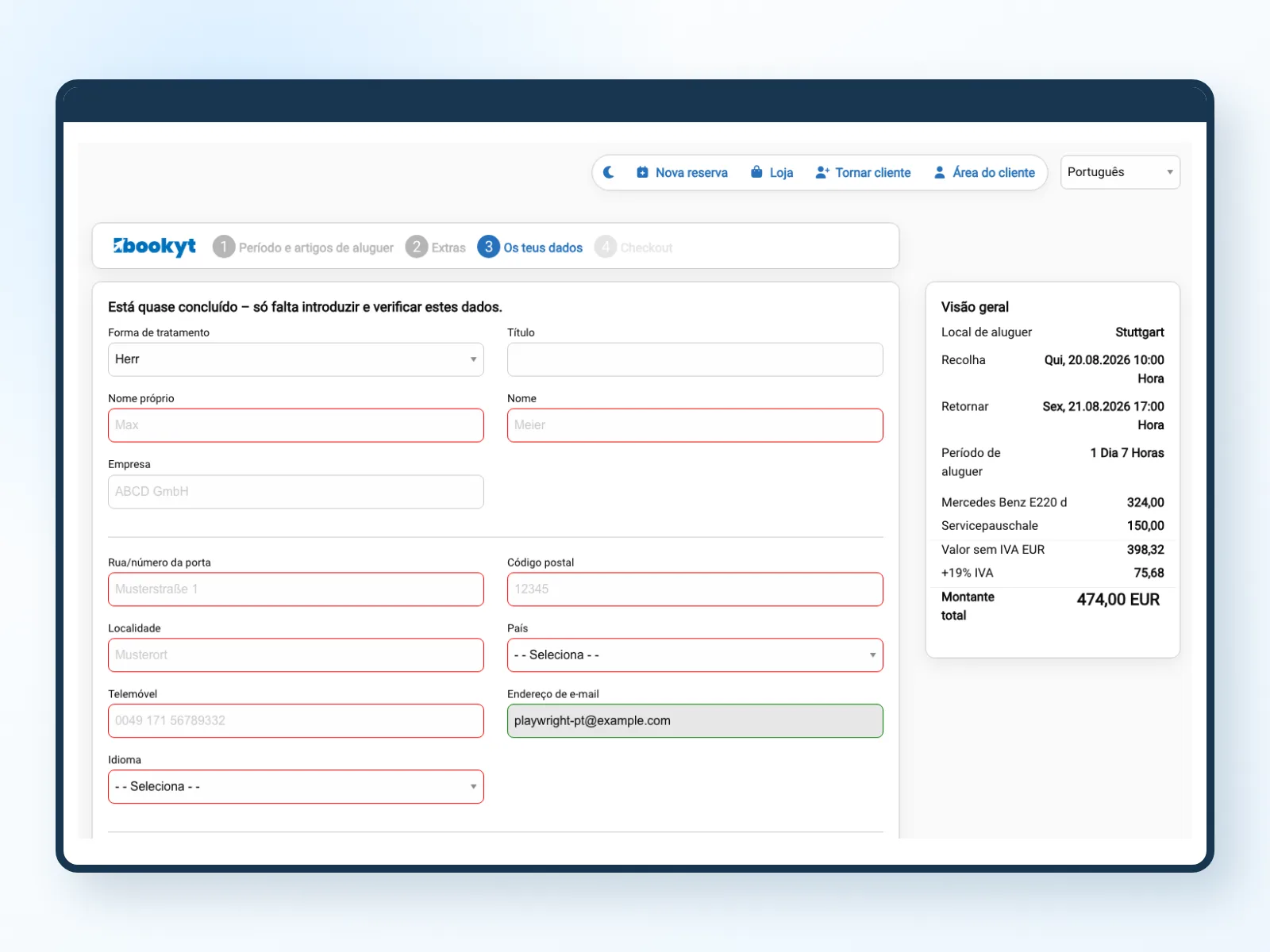Focus the Nome surname field
This screenshot has height=952, width=1270.
(x=695, y=425)
